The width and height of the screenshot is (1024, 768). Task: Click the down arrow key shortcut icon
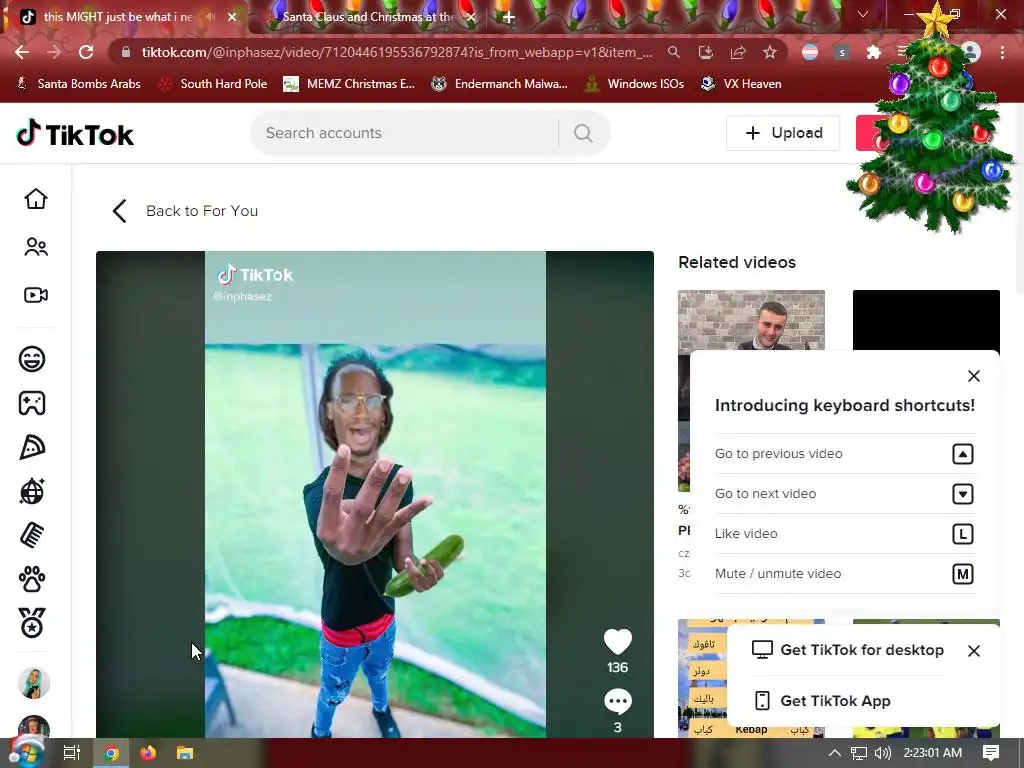pyautogui.click(x=963, y=494)
